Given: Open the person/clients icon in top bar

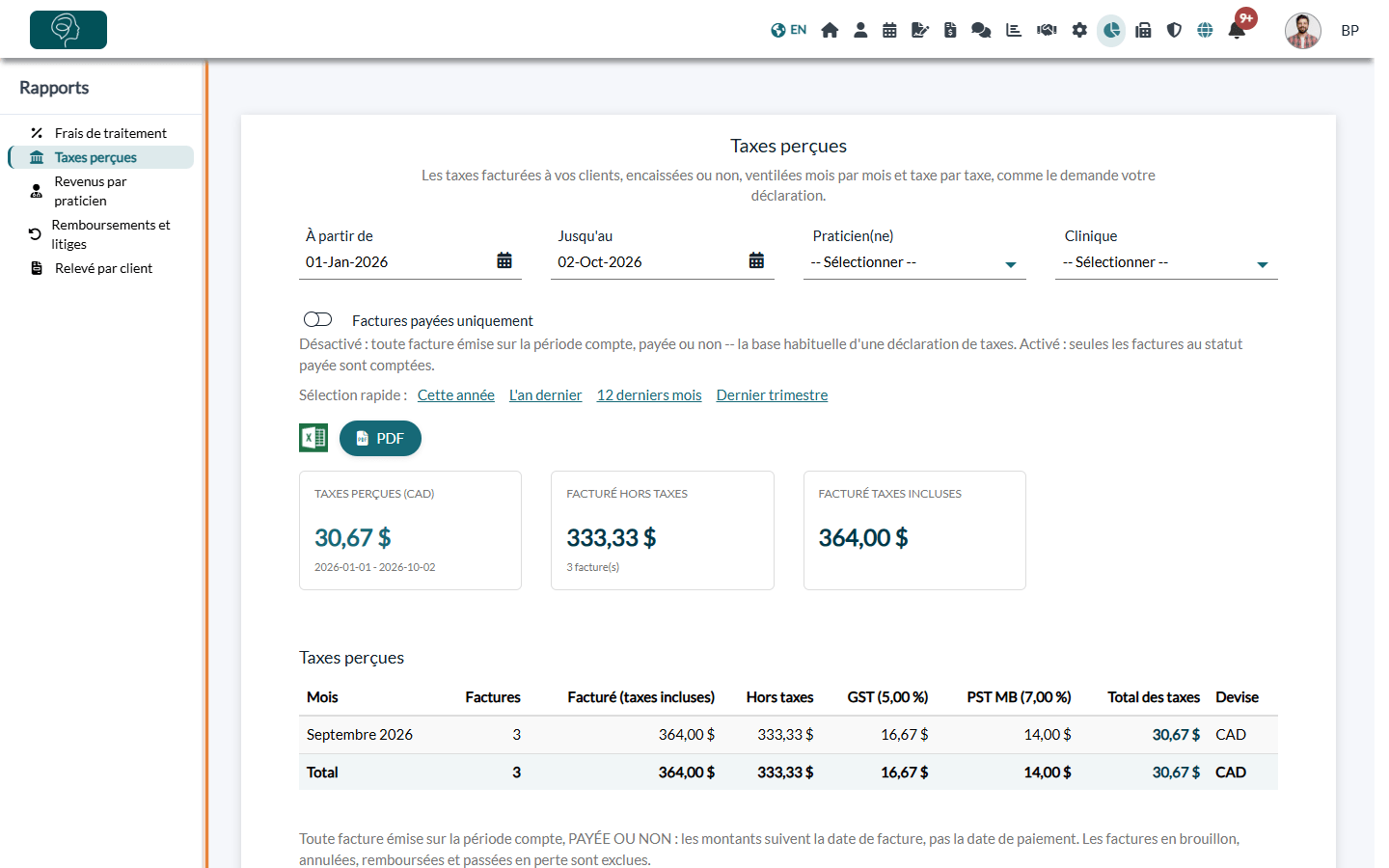Looking at the screenshot, I should (x=860, y=30).
